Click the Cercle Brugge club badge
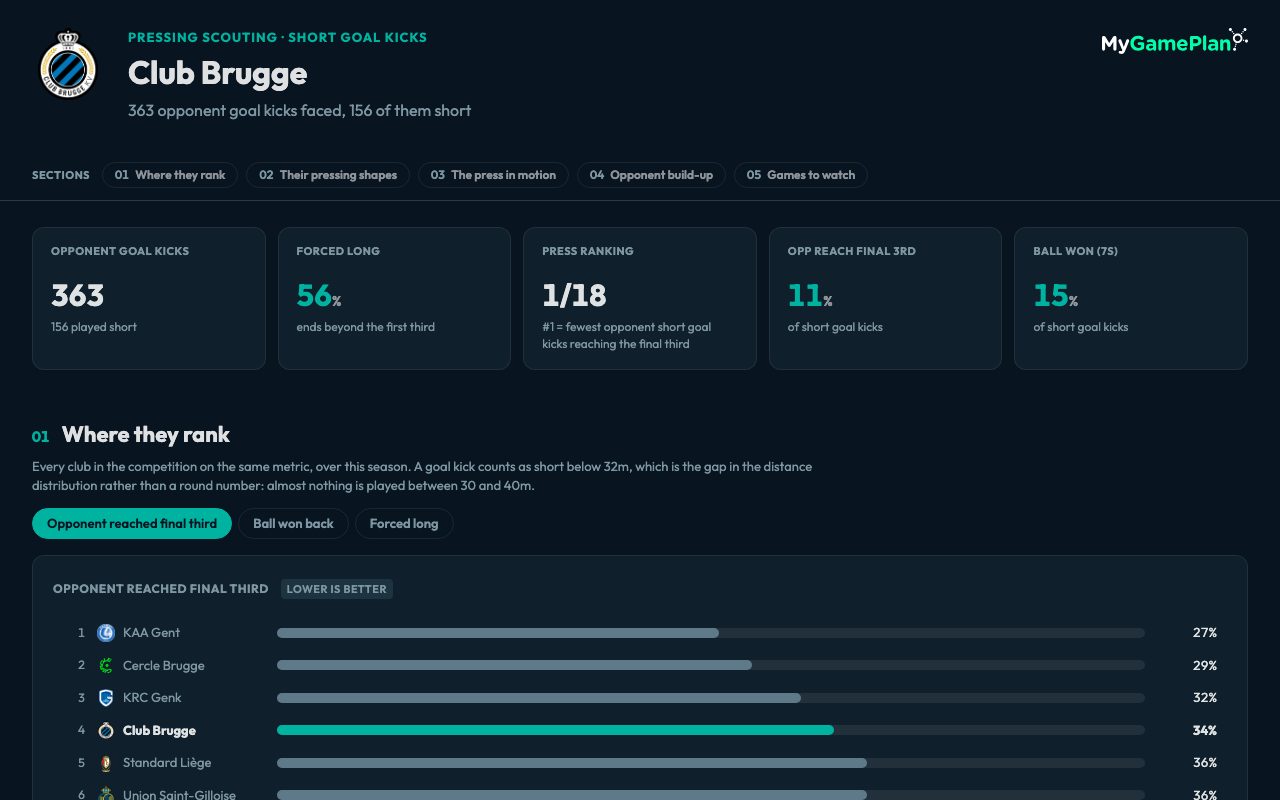 coord(106,665)
